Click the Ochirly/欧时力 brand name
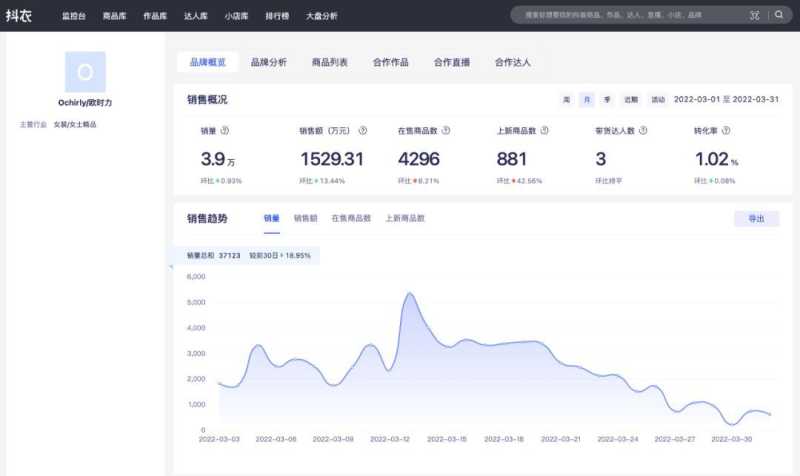The height and width of the screenshot is (476, 800). click(x=85, y=103)
